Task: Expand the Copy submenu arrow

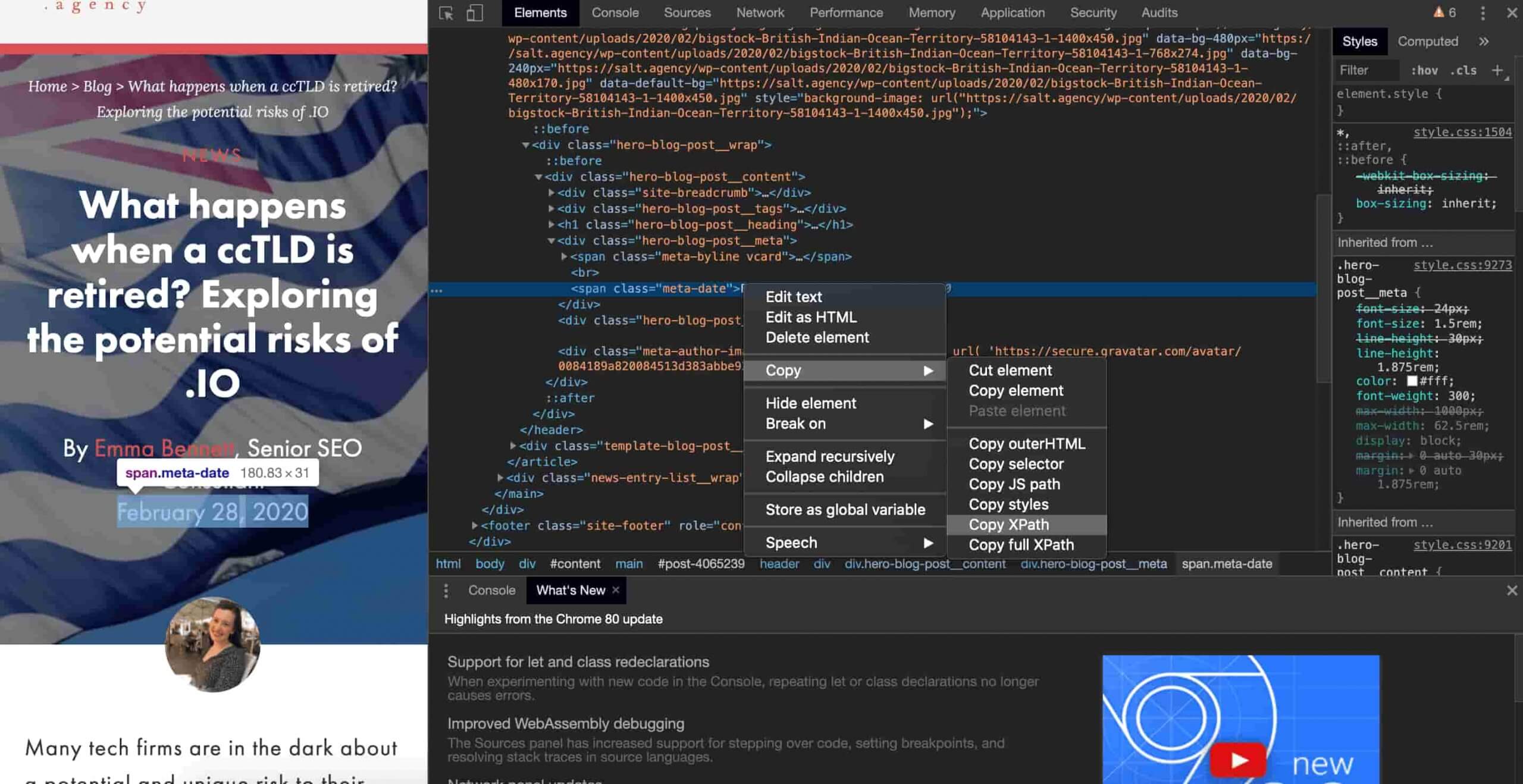Action: pos(928,369)
